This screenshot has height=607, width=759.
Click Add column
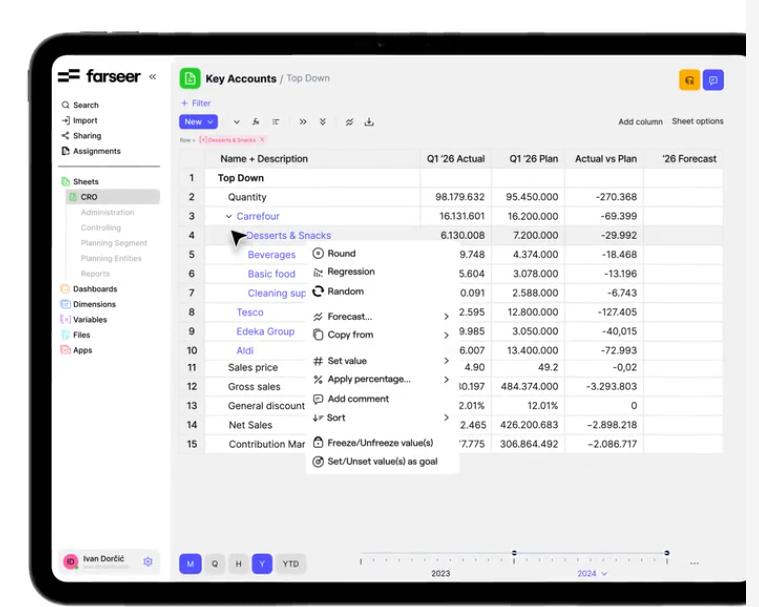[640, 121]
